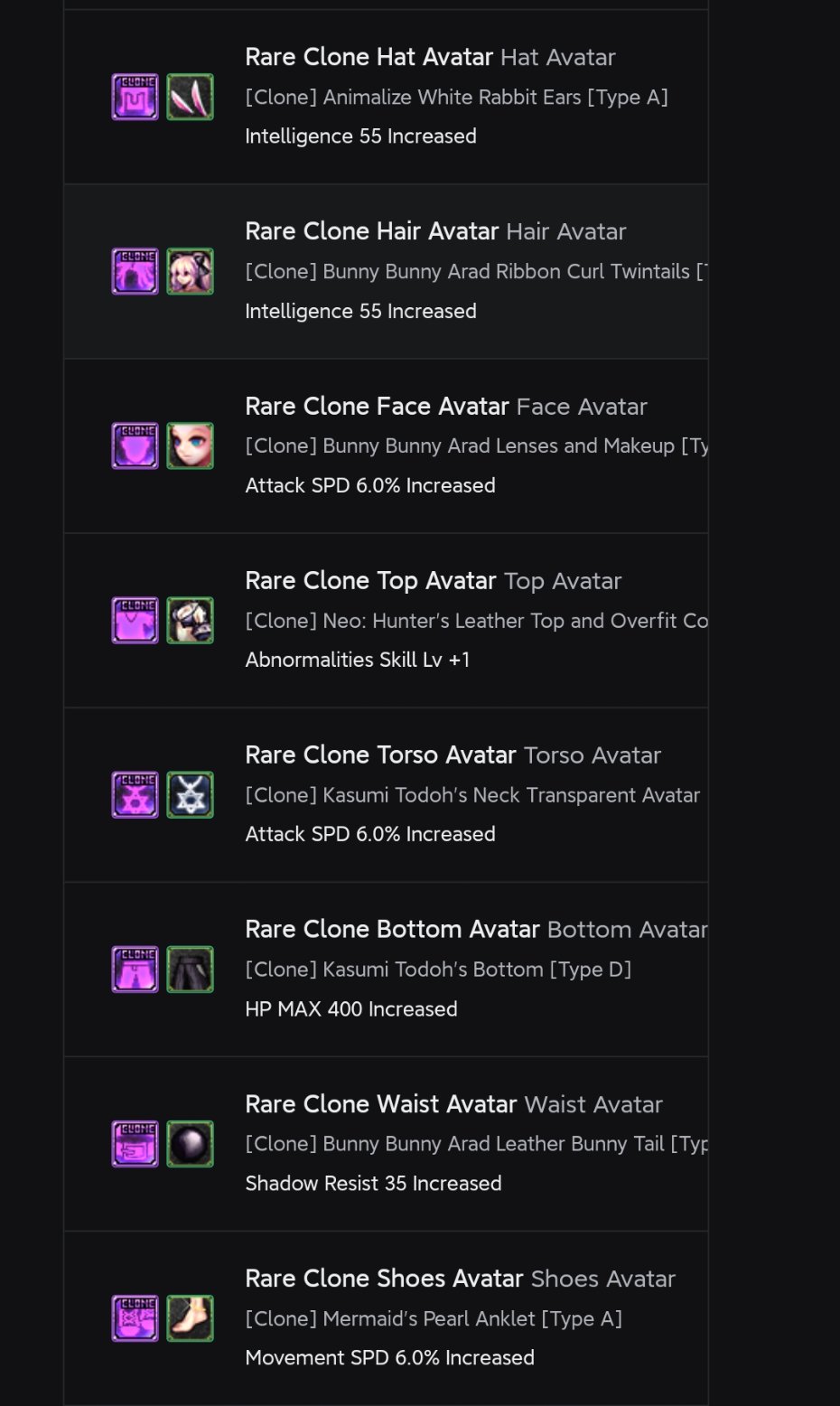Select the Rare Clone Top Avatar title
840x1406 pixels.
(370, 580)
